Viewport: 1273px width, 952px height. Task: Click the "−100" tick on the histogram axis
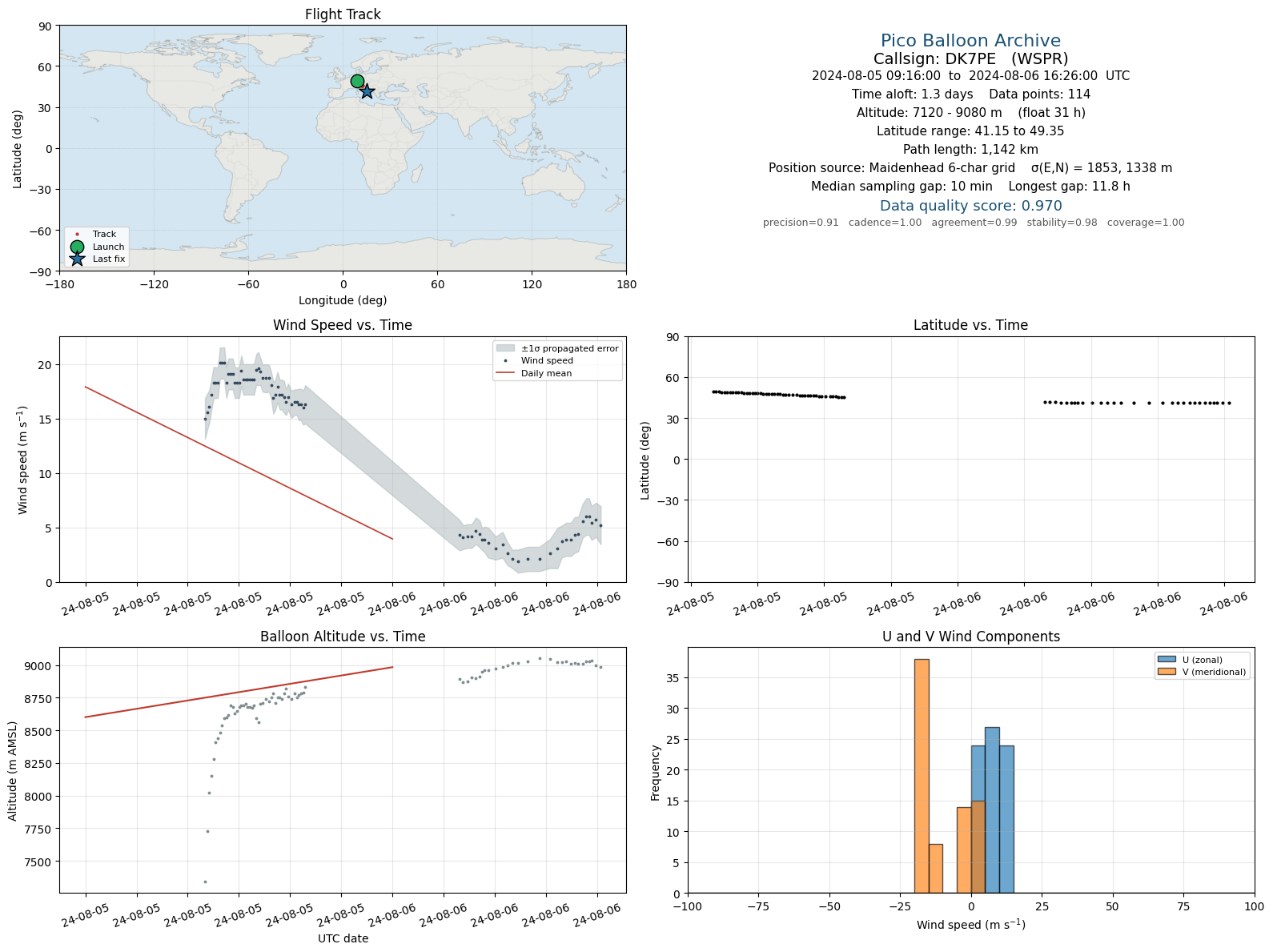(688, 907)
